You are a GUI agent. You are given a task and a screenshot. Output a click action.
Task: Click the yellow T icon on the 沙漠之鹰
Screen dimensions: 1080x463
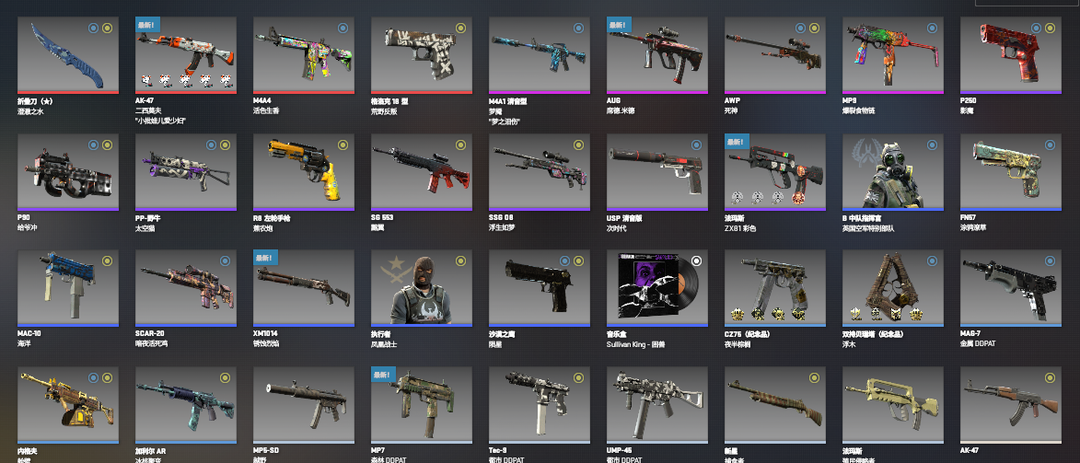click(x=578, y=261)
